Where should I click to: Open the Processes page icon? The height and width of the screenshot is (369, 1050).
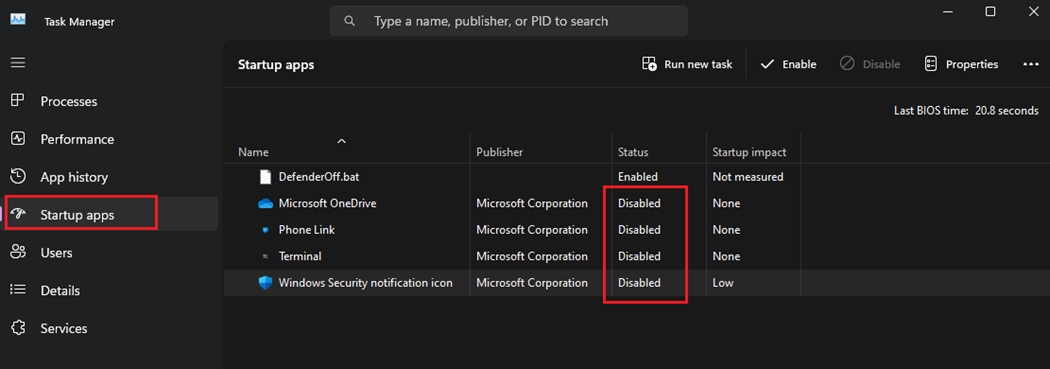[18, 101]
